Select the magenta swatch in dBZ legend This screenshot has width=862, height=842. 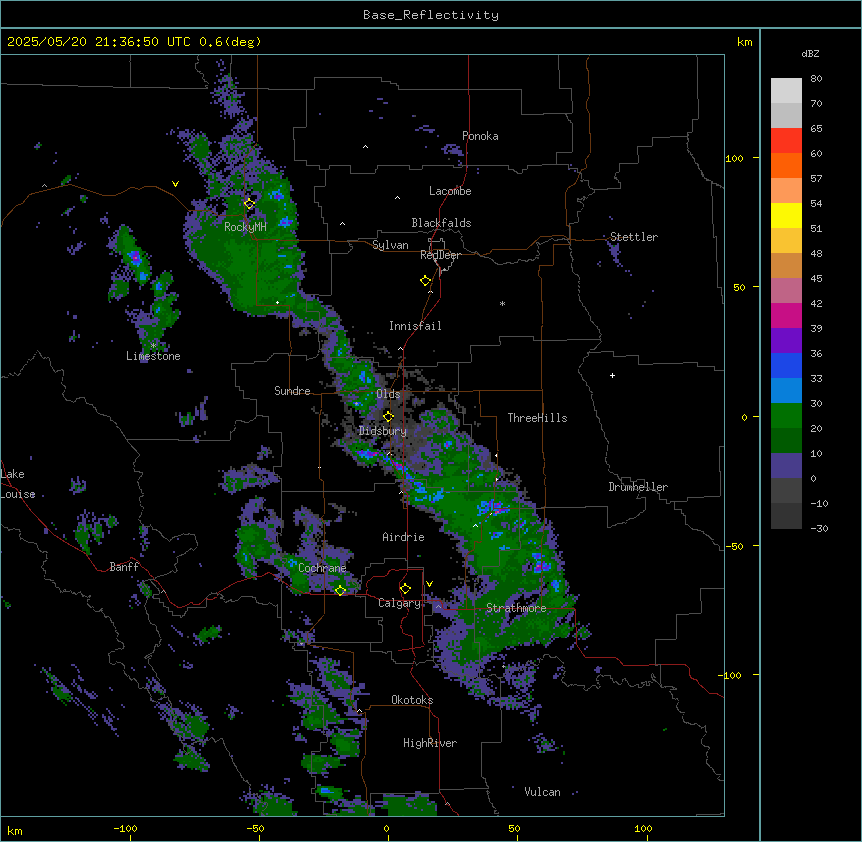pos(786,315)
